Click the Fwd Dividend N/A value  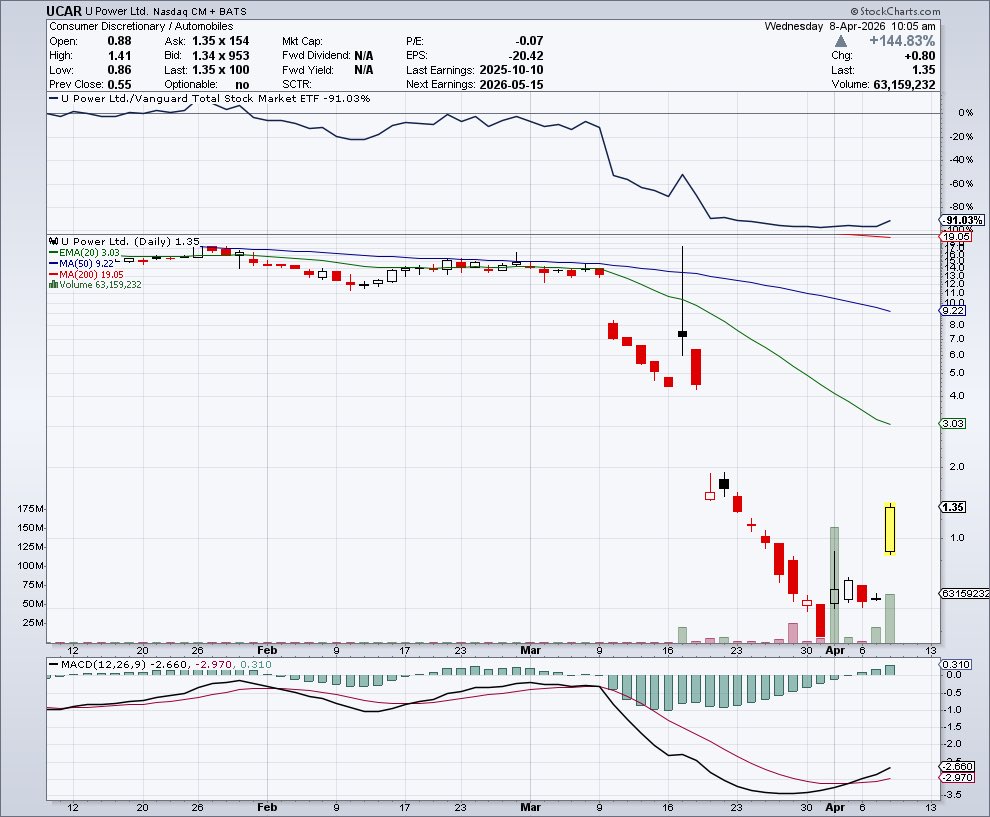click(364, 56)
